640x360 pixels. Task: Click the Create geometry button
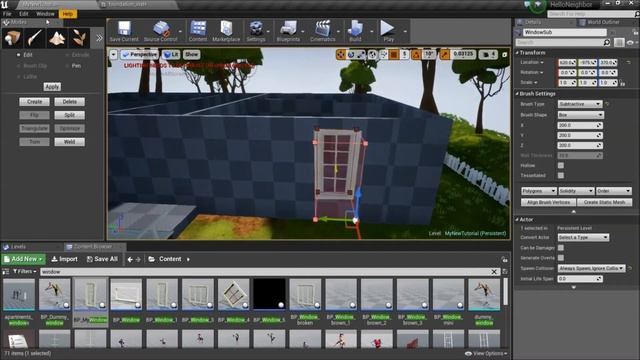click(x=34, y=102)
